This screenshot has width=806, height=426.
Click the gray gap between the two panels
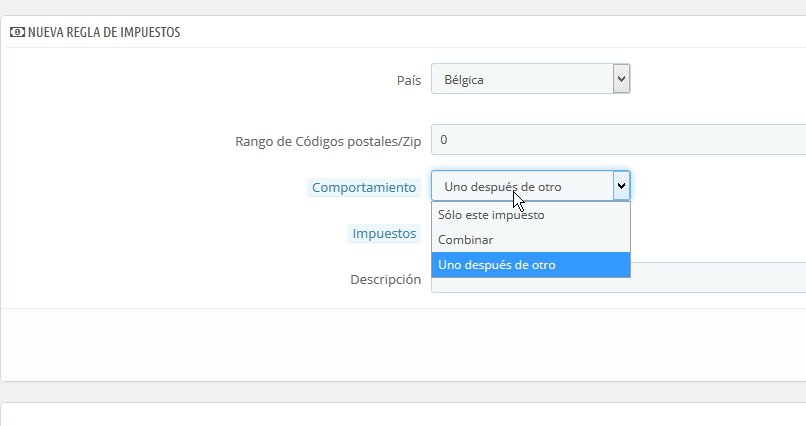click(x=400, y=392)
